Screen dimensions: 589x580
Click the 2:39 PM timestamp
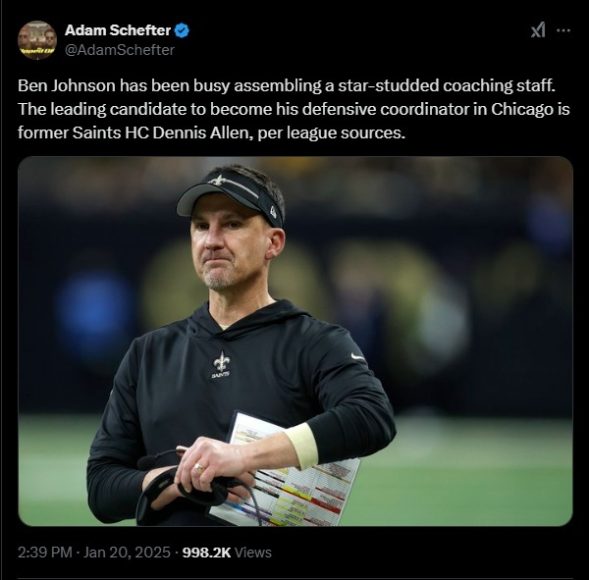[x=45, y=552]
